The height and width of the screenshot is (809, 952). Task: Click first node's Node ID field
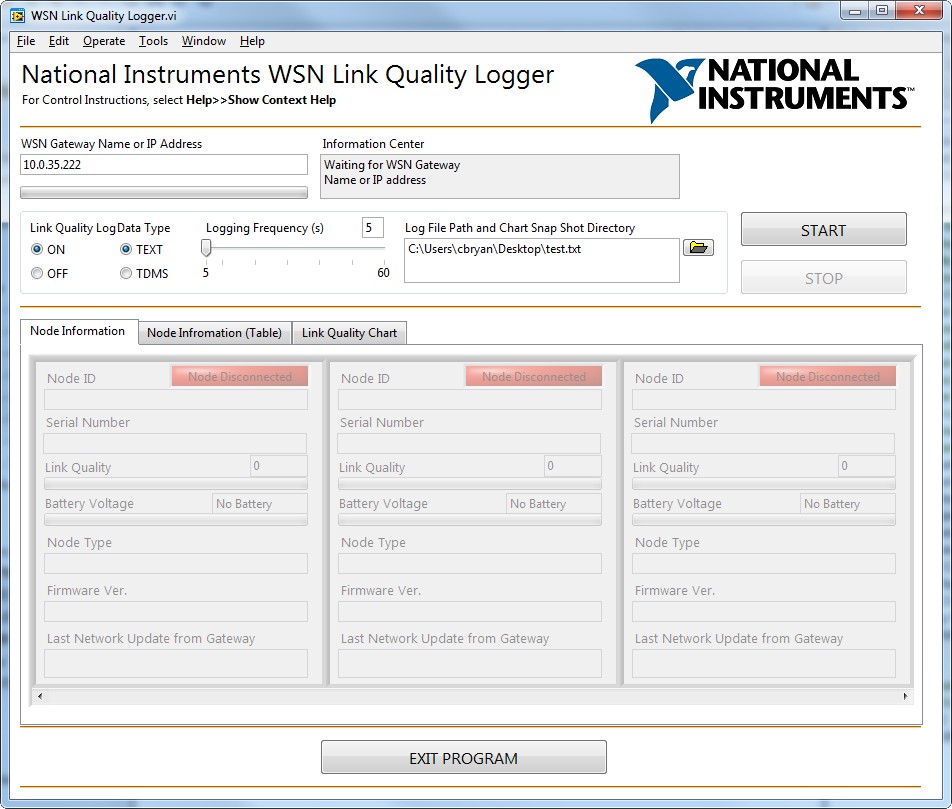tap(175, 399)
